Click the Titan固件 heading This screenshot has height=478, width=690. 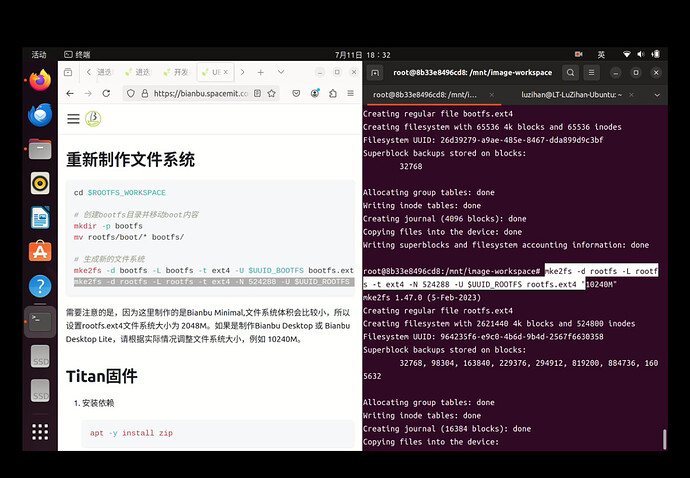pos(102,376)
